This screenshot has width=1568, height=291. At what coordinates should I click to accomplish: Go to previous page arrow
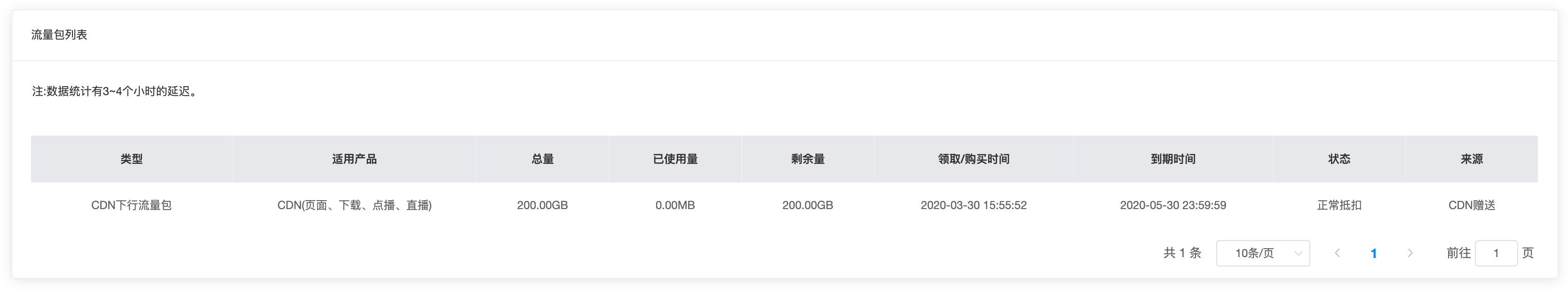tap(1337, 253)
